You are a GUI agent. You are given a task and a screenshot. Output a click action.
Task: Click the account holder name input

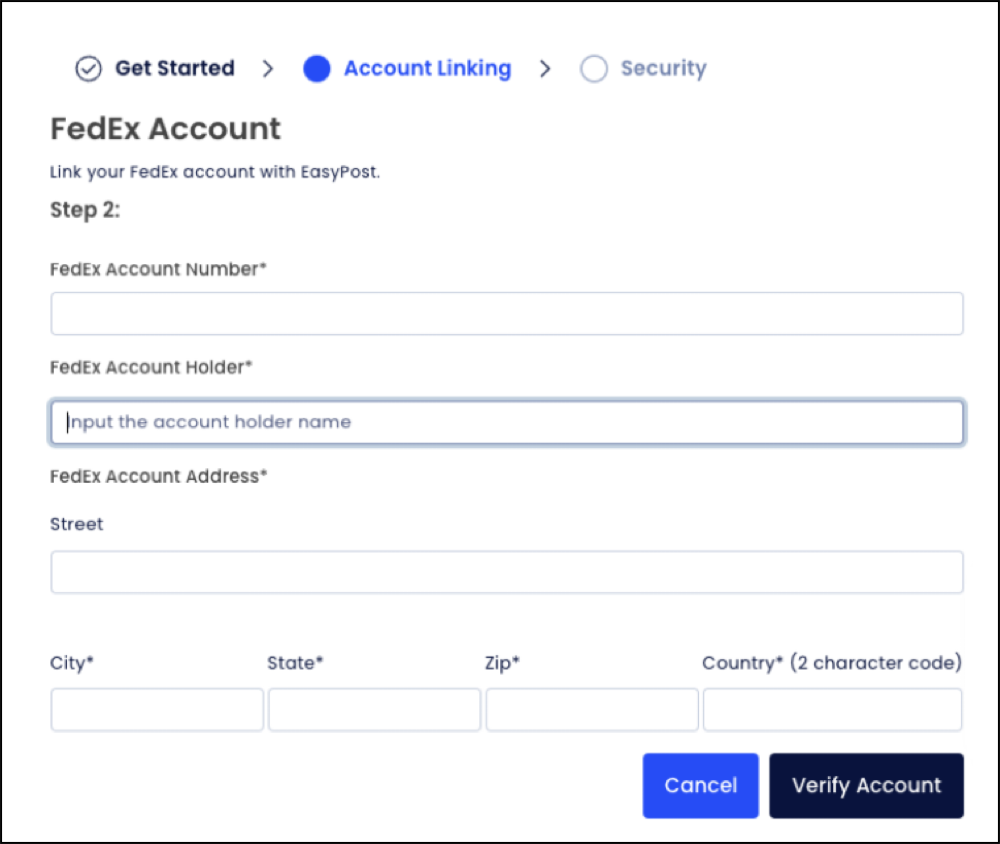(x=507, y=422)
